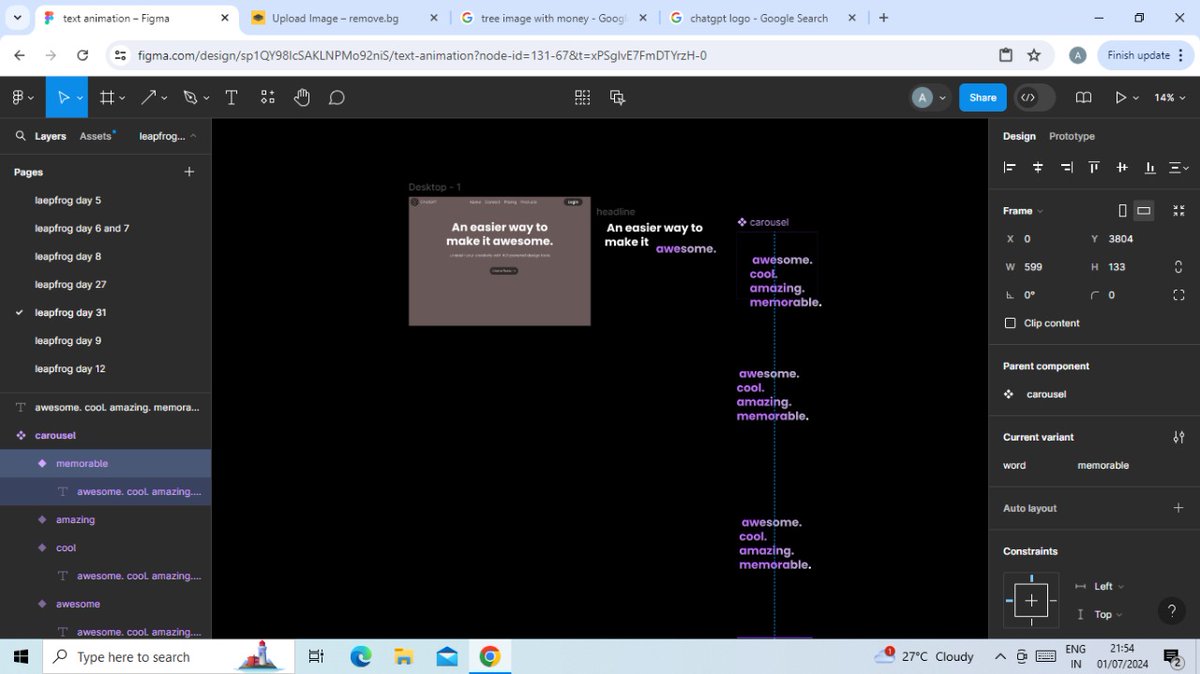Click the constraints box widget
Screen dimensions: 1200x674
point(1031,600)
